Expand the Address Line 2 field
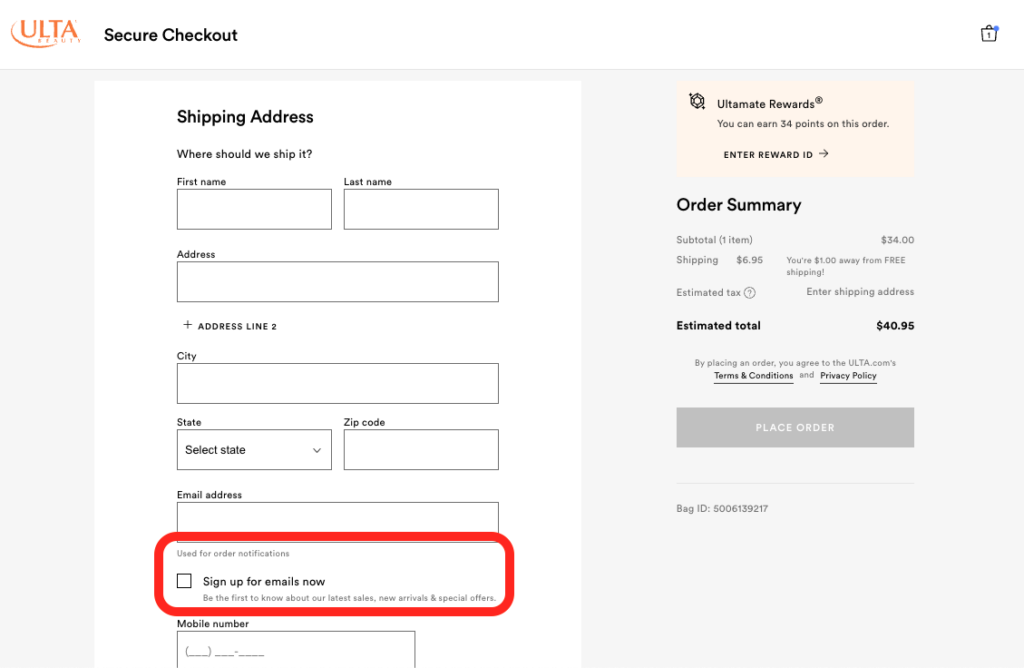 tap(237, 326)
